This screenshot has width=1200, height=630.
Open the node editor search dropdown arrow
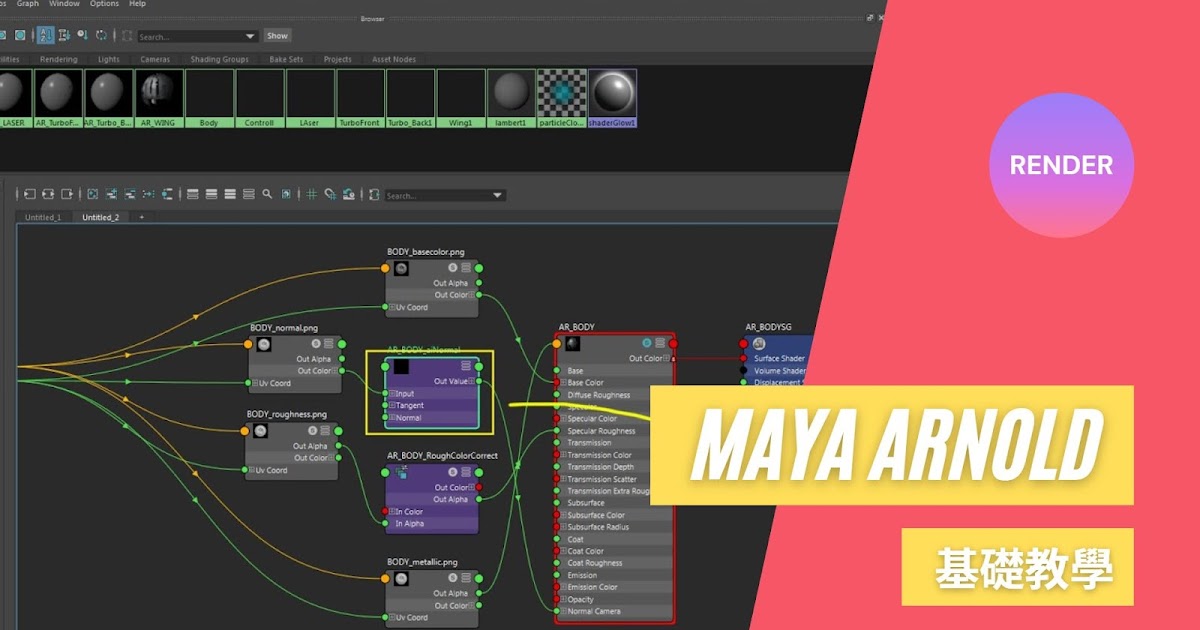point(497,196)
